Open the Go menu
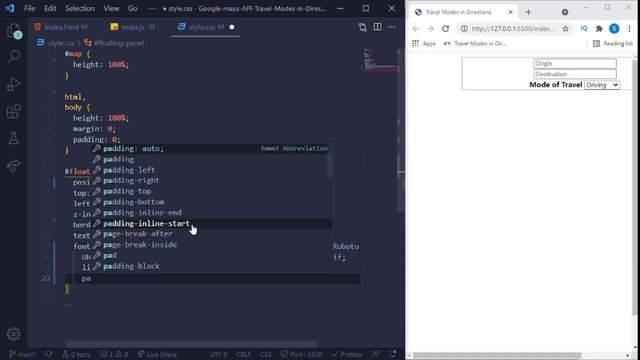Screen dimensions: 640x360 tap(133, 8)
